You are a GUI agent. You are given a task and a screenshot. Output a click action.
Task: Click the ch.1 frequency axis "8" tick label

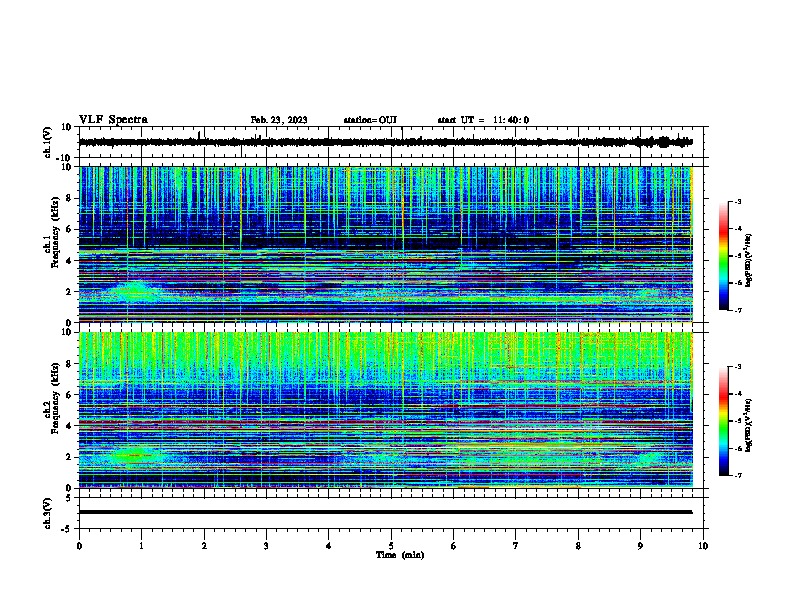70,198
